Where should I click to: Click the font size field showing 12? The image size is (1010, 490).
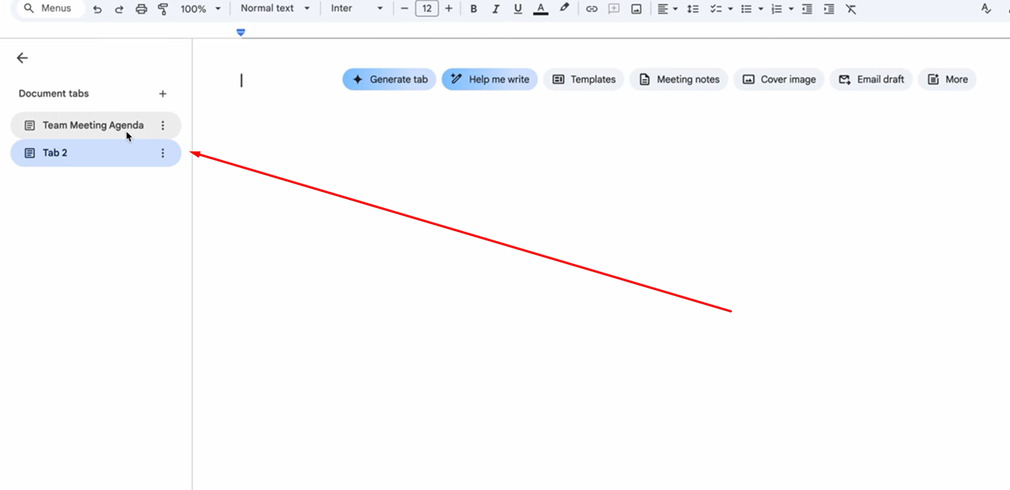(427, 8)
